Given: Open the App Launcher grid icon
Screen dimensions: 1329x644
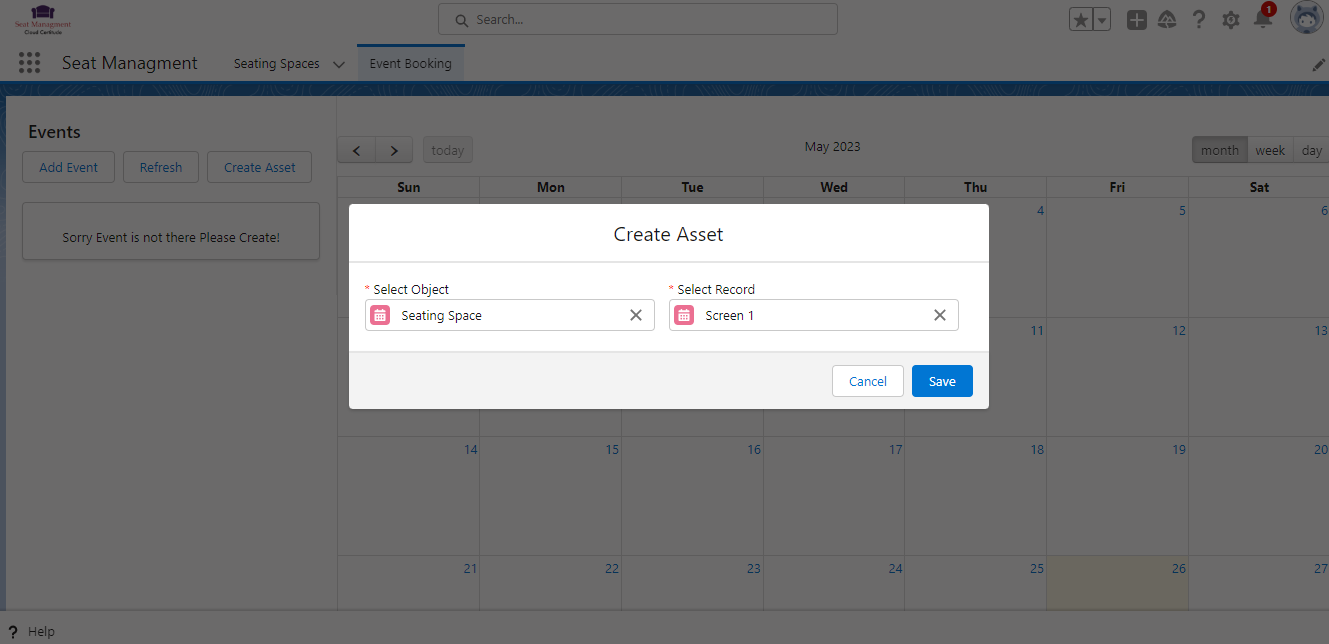Looking at the screenshot, I should (x=29, y=63).
